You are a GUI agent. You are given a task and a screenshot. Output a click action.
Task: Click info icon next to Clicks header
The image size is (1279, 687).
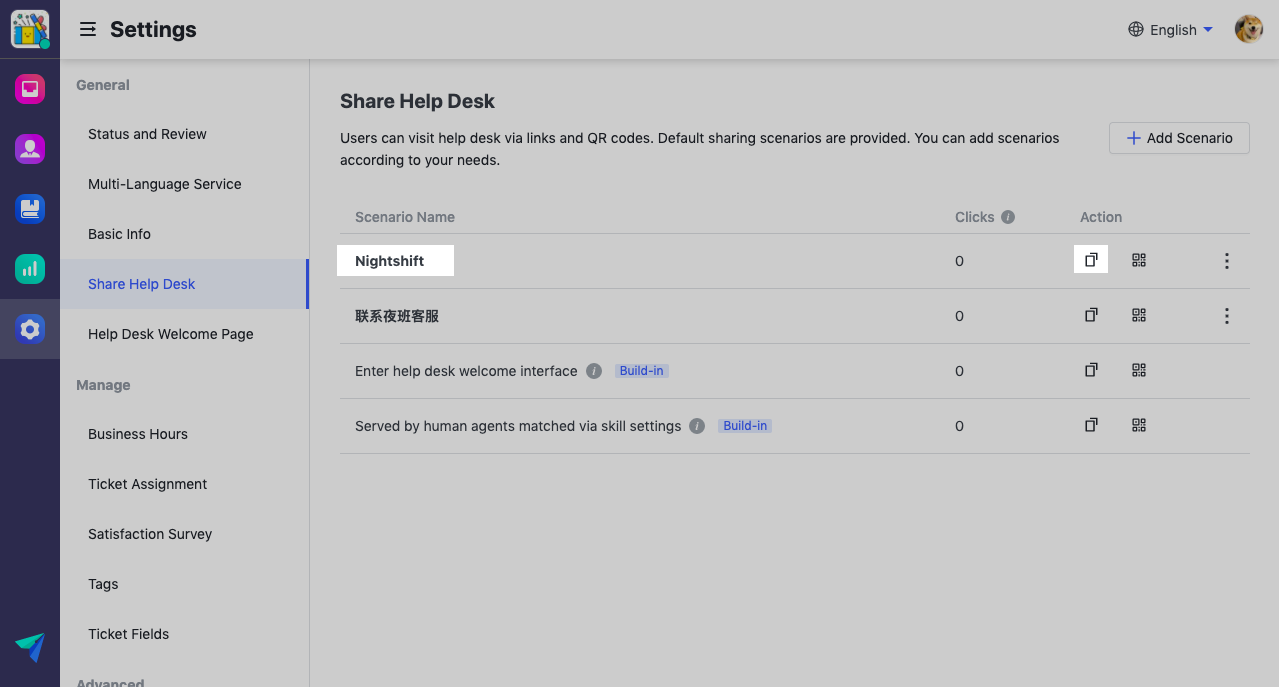(1008, 217)
